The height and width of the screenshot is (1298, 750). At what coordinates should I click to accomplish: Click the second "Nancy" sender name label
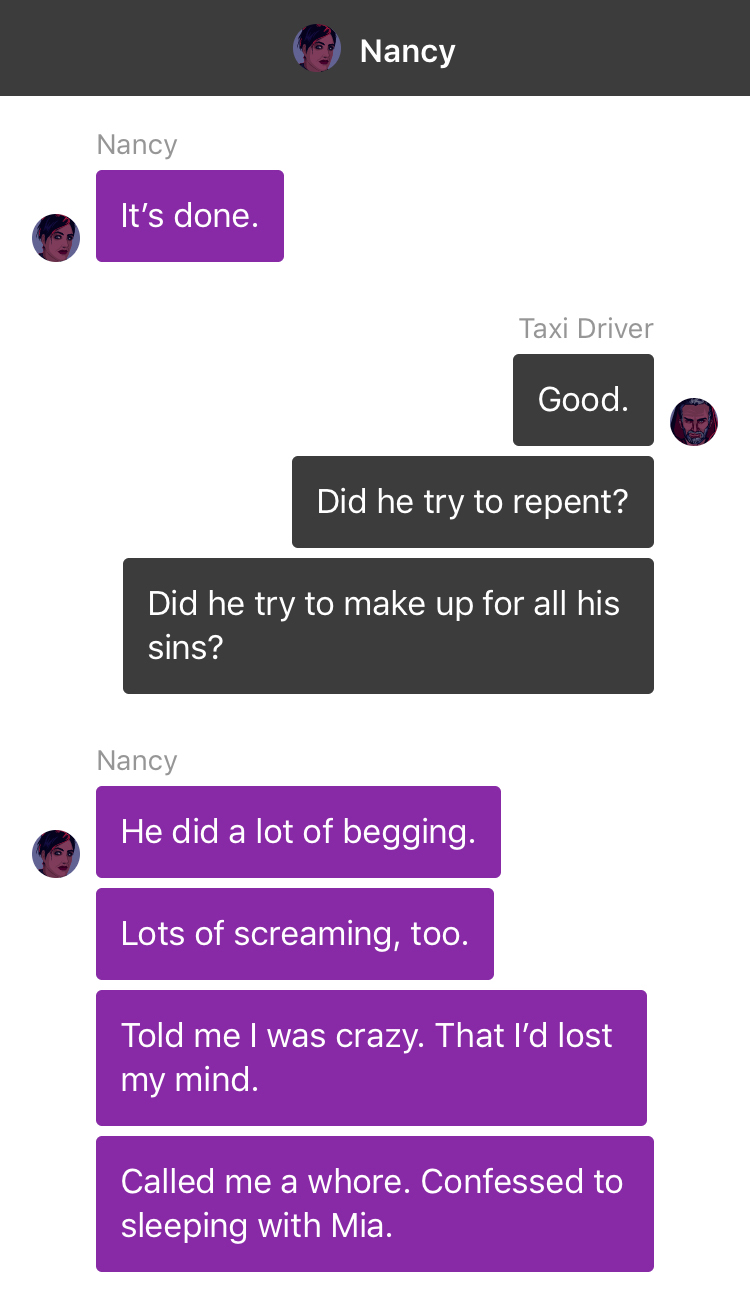pyautogui.click(x=137, y=761)
